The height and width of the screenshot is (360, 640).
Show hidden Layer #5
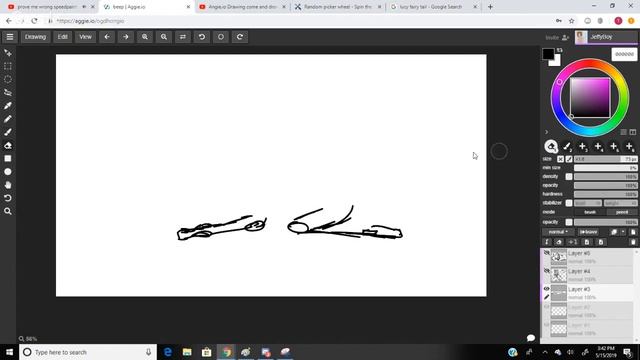[x=547, y=253]
